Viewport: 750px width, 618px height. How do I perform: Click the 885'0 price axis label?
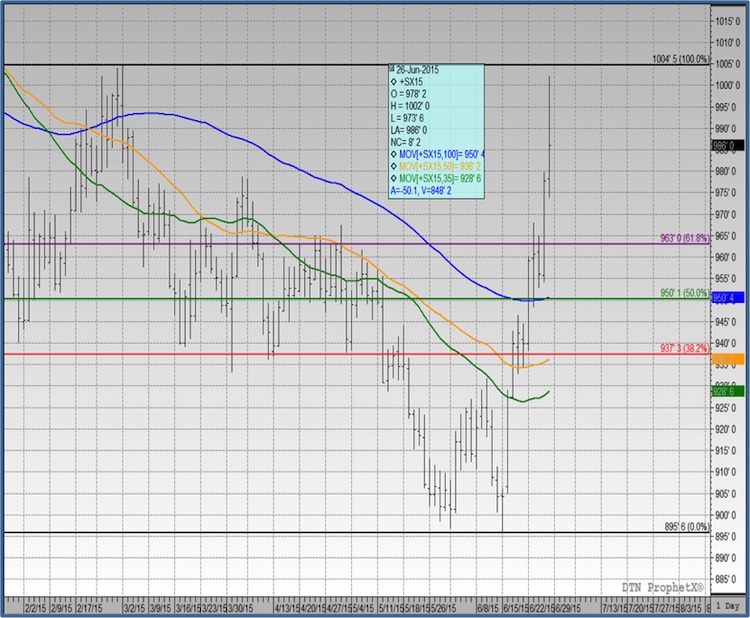pos(725,580)
